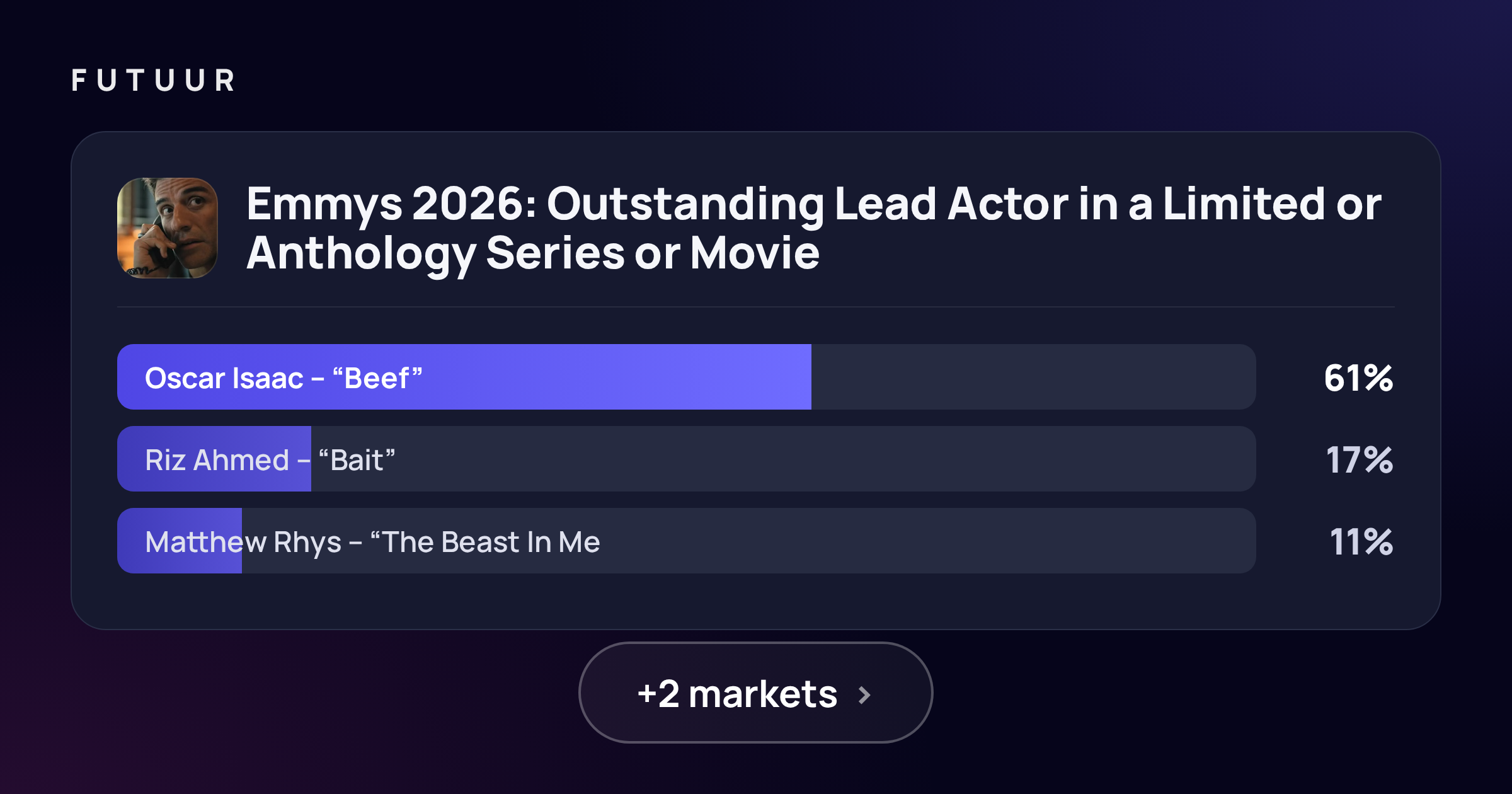Click the Riz Ahmed – "Bait" label text
Screen dimensions: 1512x794
pos(270,460)
